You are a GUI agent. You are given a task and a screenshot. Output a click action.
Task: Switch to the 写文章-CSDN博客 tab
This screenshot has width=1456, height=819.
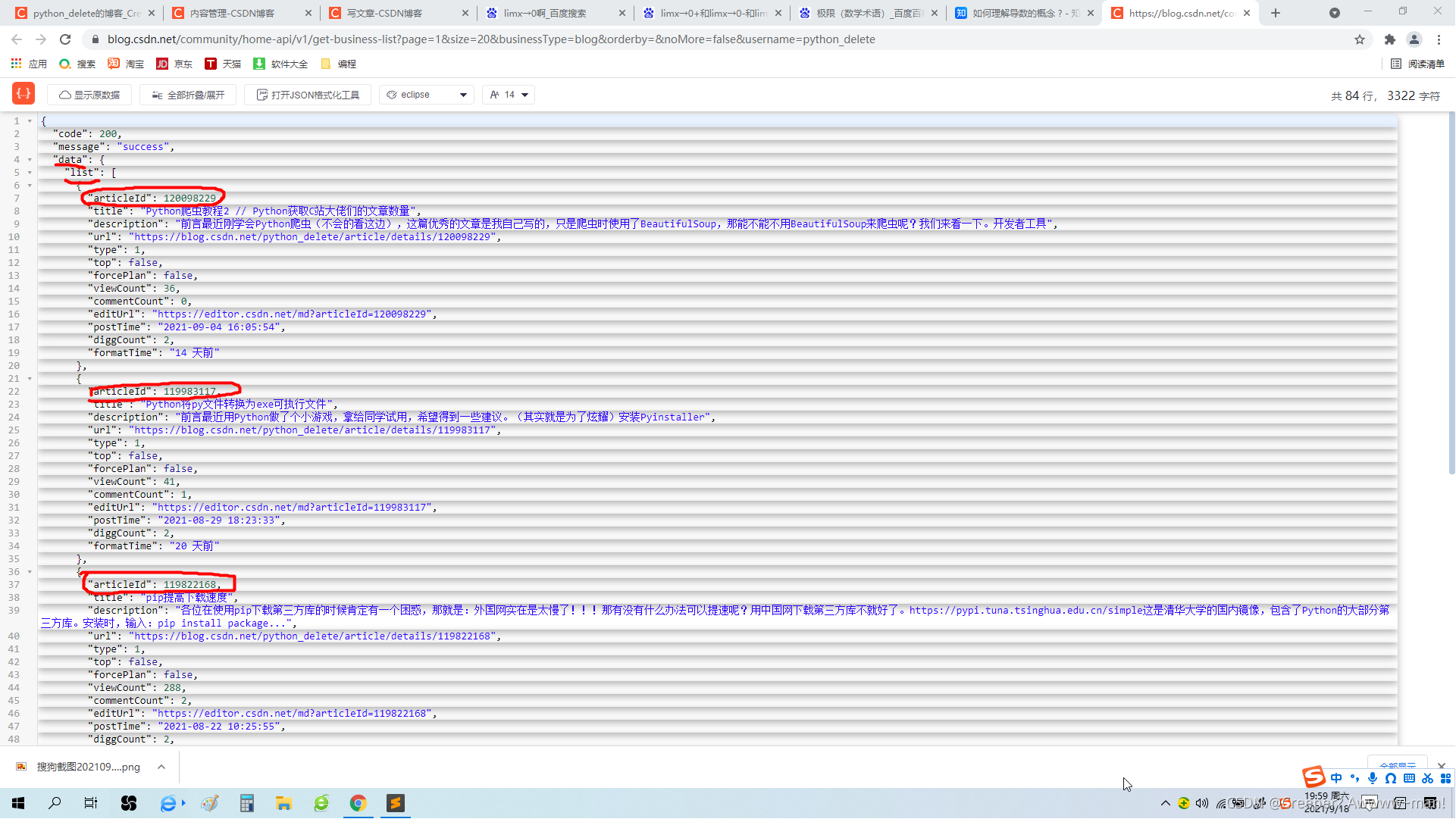384,13
